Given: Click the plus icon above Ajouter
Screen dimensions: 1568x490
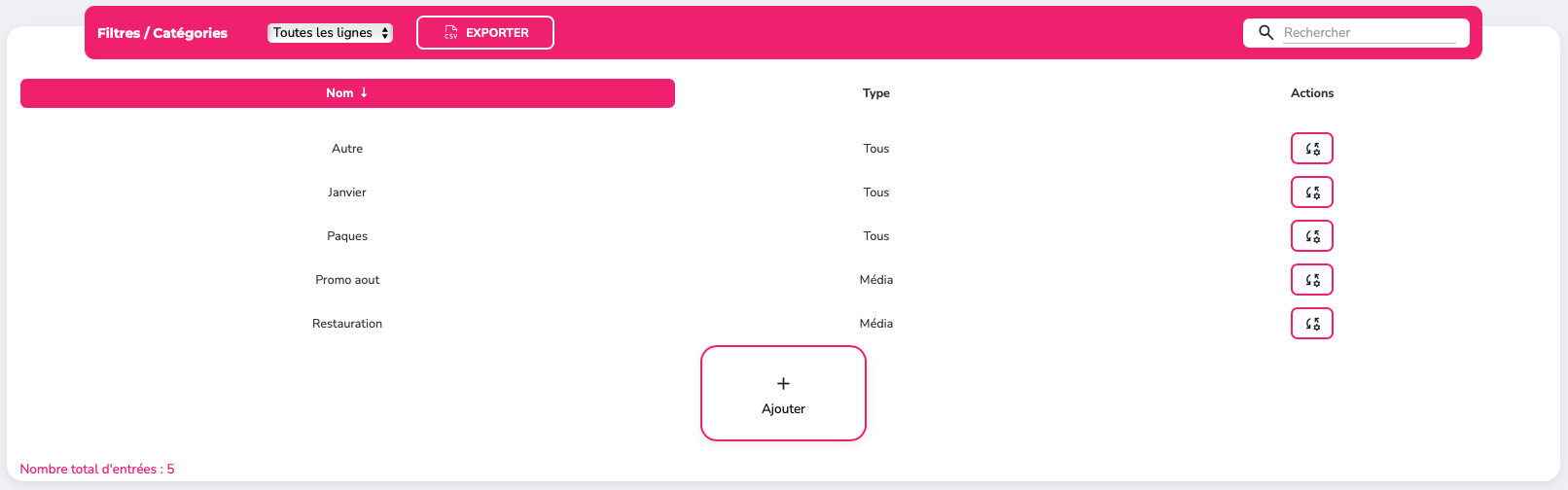Looking at the screenshot, I should (x=783, y=383).
